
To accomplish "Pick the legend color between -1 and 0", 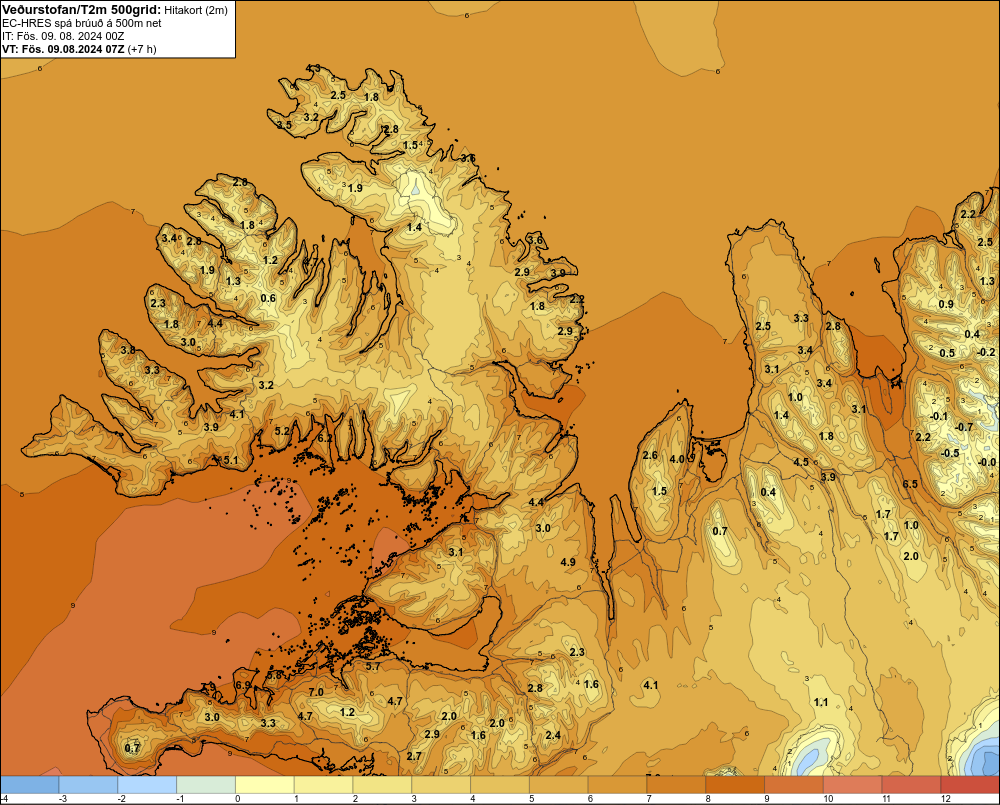I will pyautogui.click(x=206, y=785).
